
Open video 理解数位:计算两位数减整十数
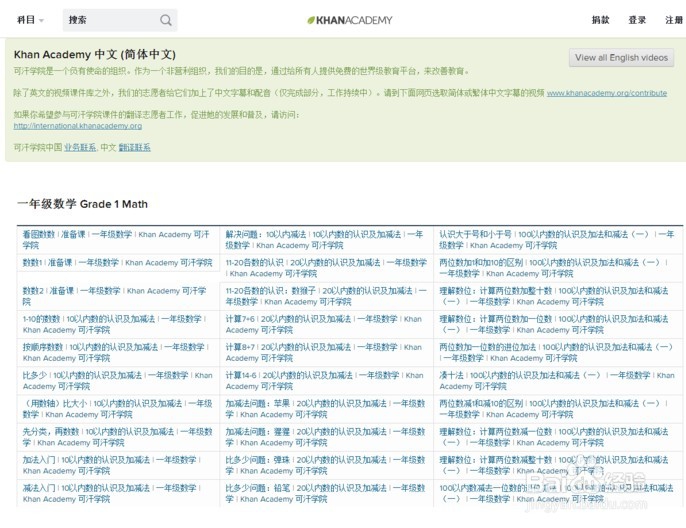pyautogui.click(x=553, y=465)
